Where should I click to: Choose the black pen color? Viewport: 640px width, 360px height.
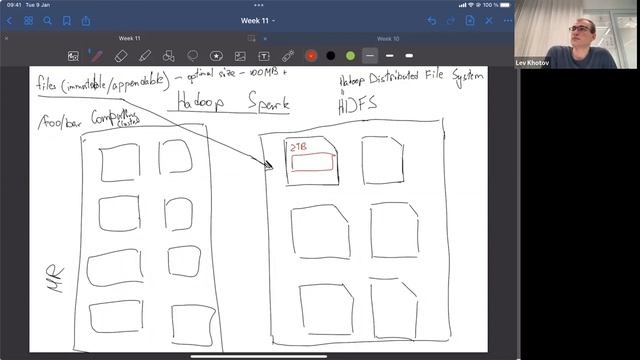(x=331, y=56)
